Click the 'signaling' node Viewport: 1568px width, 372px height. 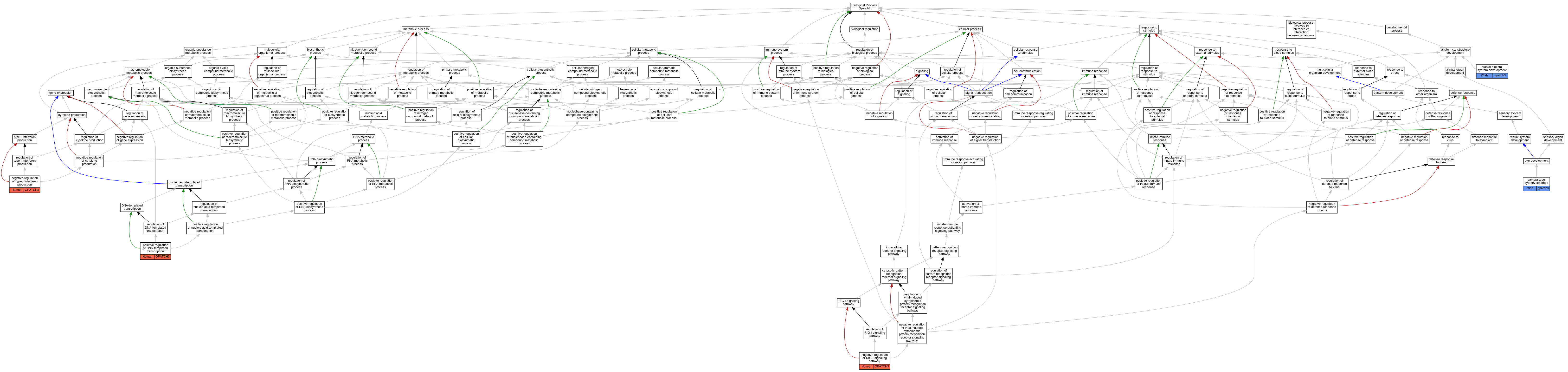click(x=922, y=71)
